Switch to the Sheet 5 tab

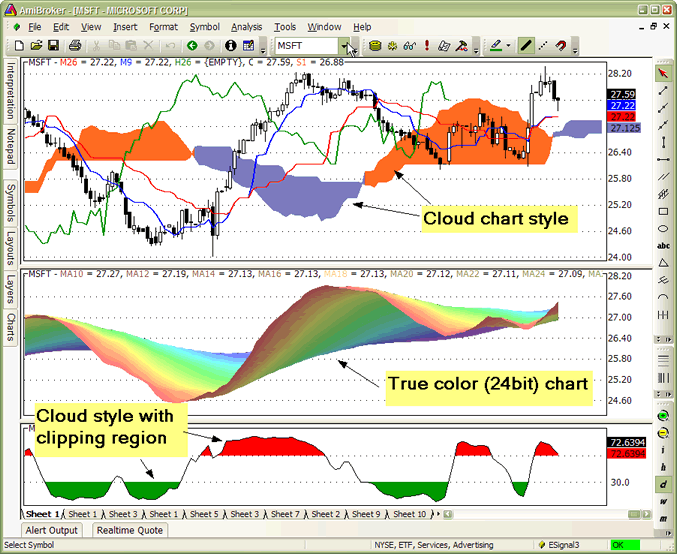203,514
